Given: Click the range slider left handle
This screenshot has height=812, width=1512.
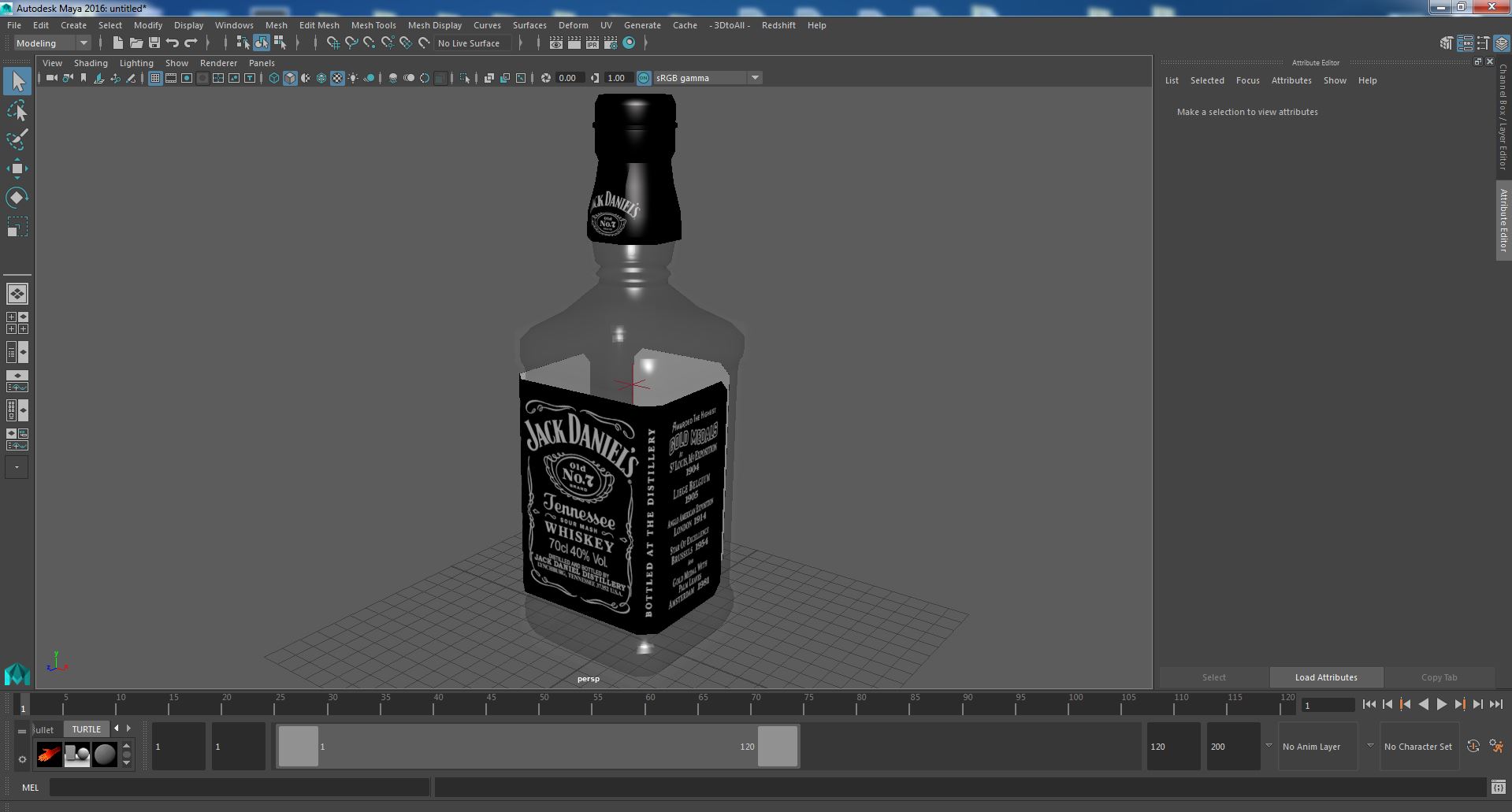Looking at the screenshot, I should coord(299,746).
